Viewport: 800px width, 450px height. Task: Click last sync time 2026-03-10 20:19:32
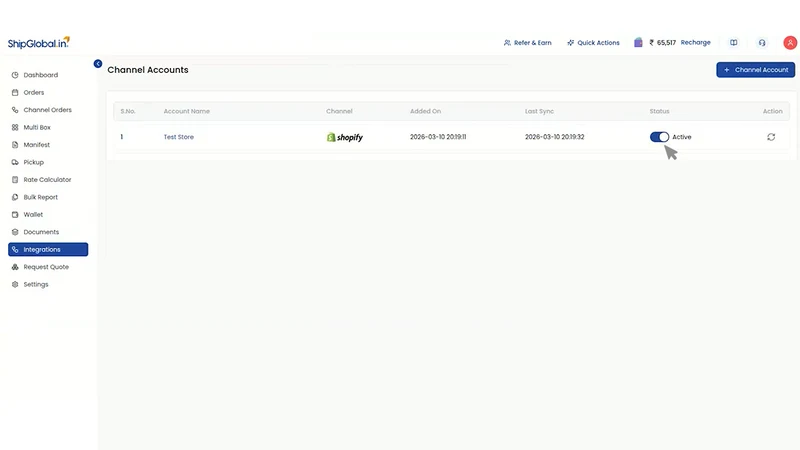point(555,137)
